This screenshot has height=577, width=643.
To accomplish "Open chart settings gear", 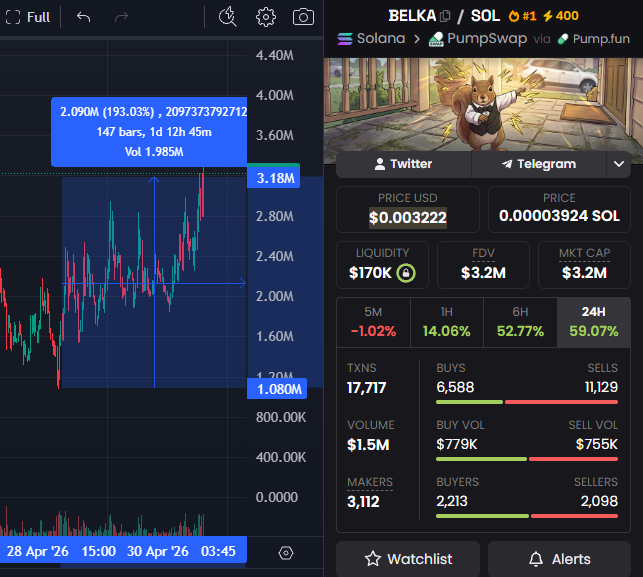I will [266, 17].
